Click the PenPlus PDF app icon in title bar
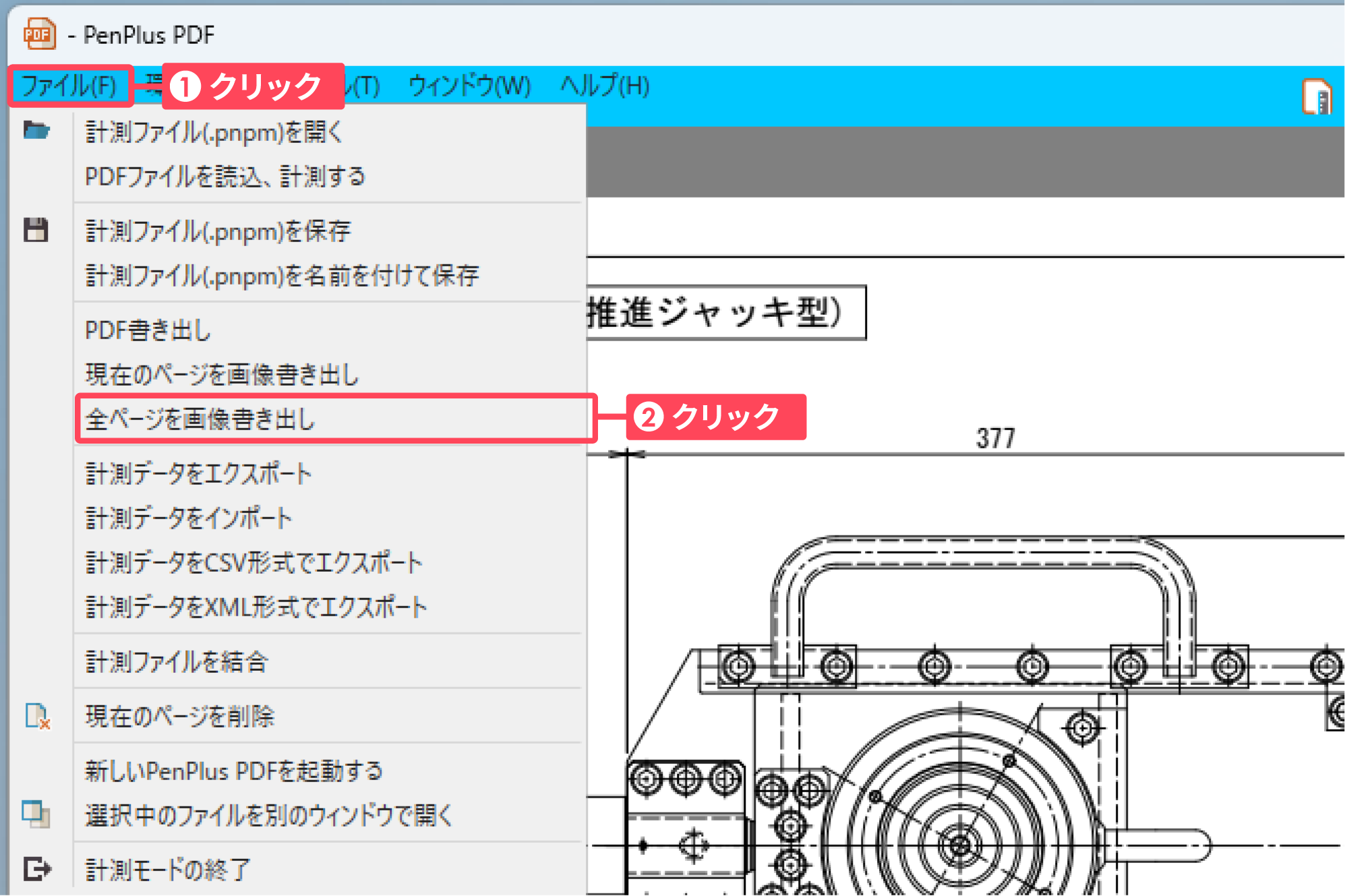The width and height of the screenshot is (1345, 896). pyautogui.click(x=39, y=34)
